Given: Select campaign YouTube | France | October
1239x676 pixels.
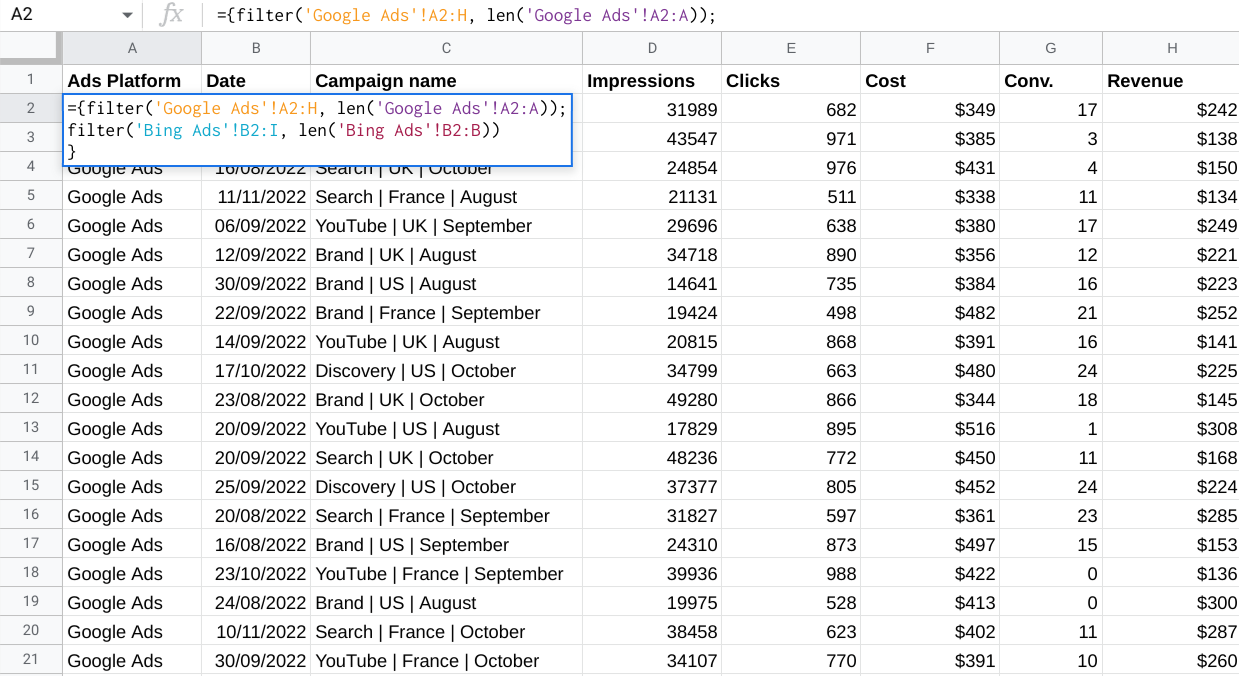Looking at the screenshot, I should click(446, 661).
